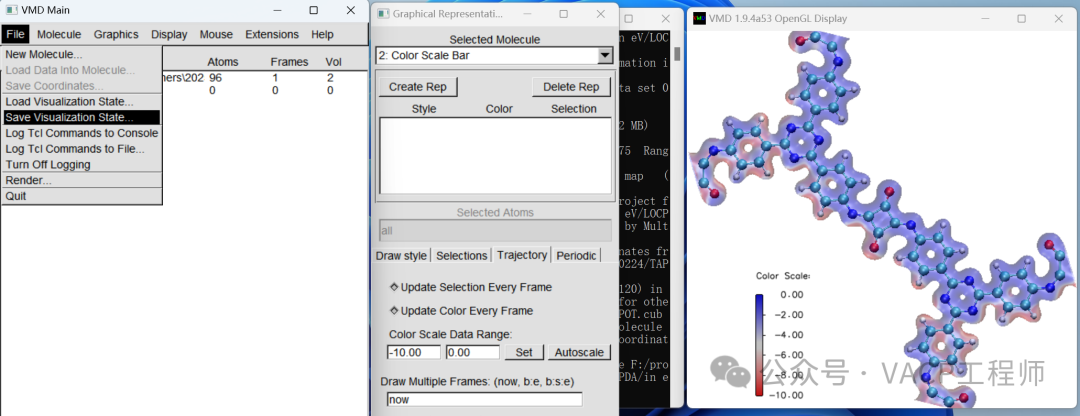Screen dimensions: 1080x416
Task: Choose New Molecule from File menu
Action: (82, 54)
